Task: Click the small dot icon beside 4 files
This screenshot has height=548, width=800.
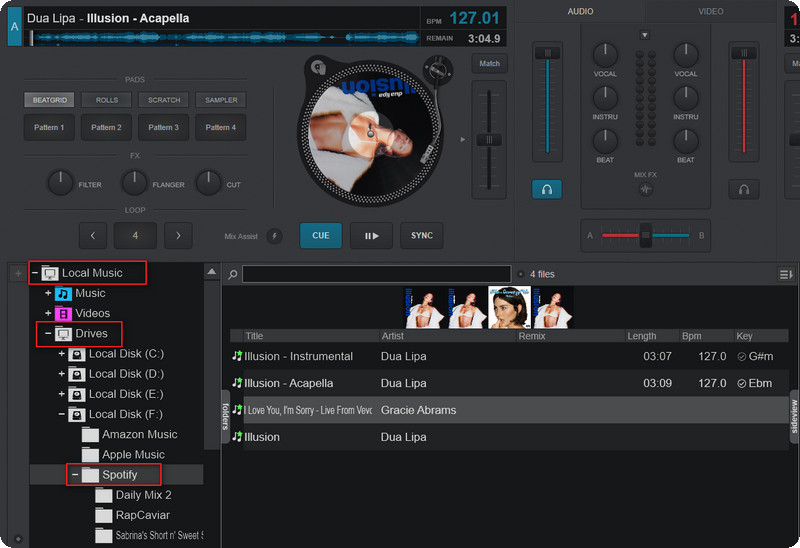Action: point(520,274)
